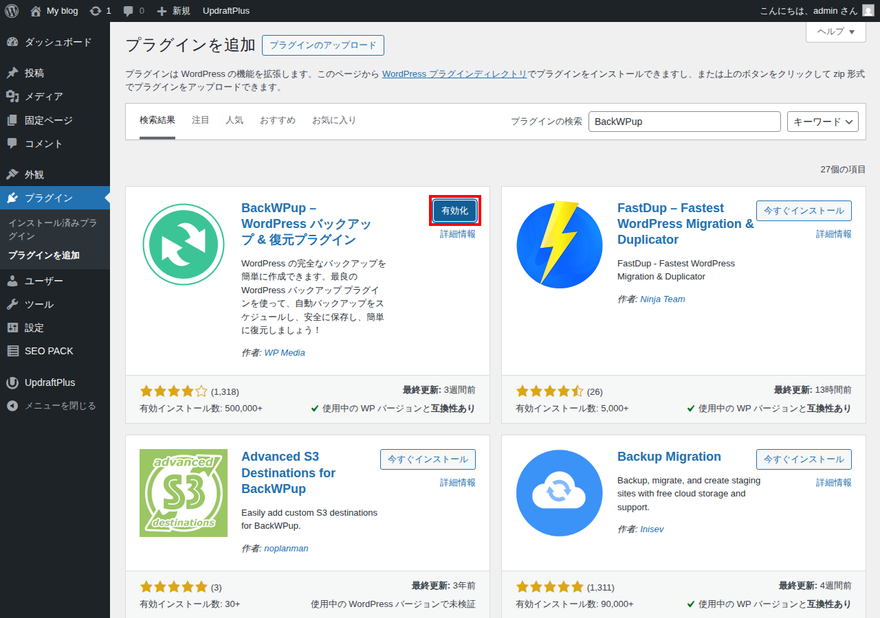Click 最終更新: 13時間前 text
Image resolution: width=880 pixels, height=618 pixels.
[812, 390]
